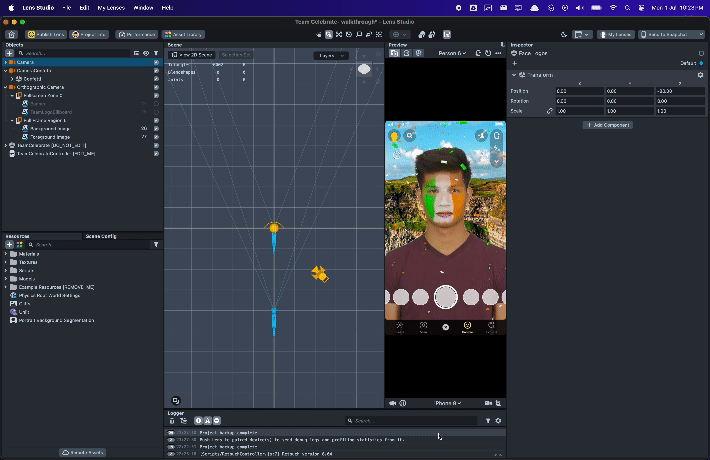Image resolution: width=710 pixels, height=460 pixels.
Task: Toggle the Foreground Image checkbox
Action: [x=156, y=137]
